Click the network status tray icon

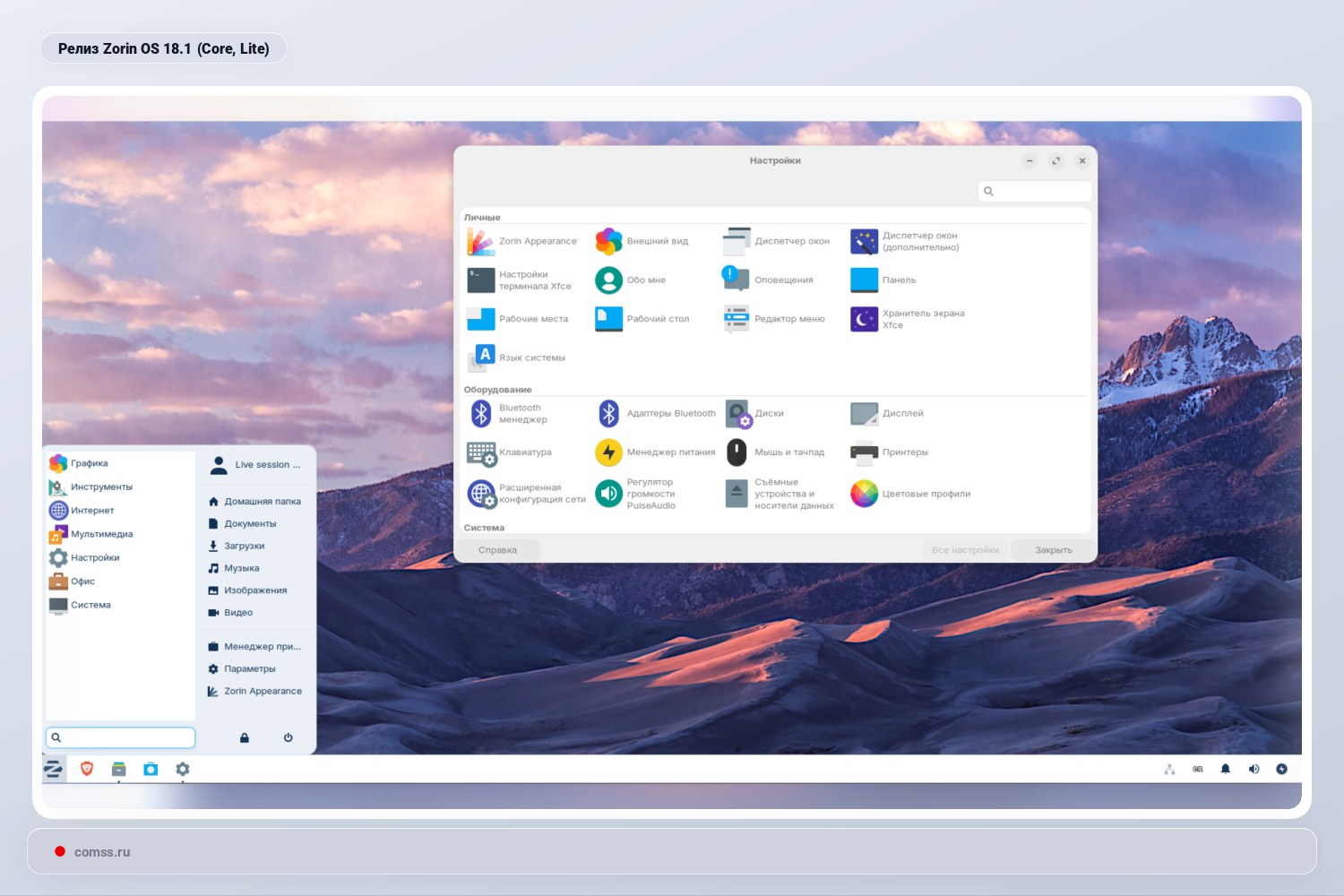(x=1169, y=769)
